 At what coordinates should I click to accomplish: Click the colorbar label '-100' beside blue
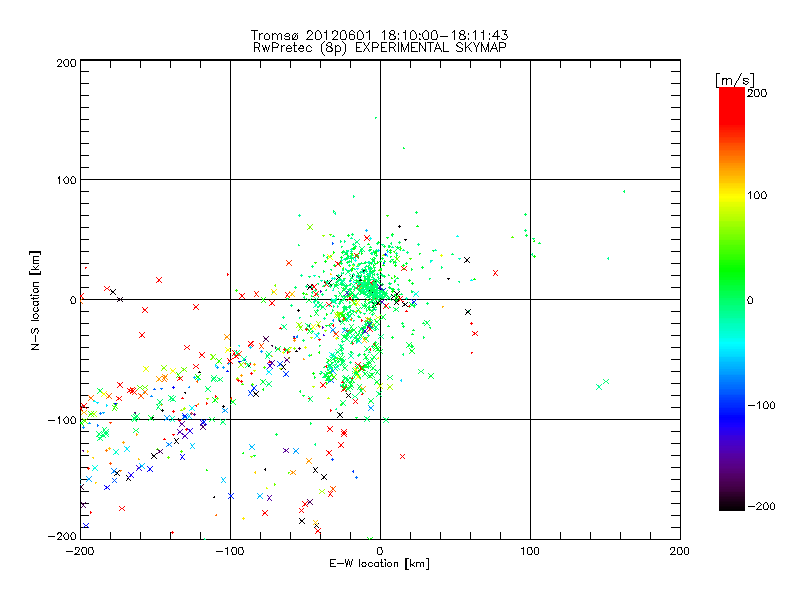point(761,406)
